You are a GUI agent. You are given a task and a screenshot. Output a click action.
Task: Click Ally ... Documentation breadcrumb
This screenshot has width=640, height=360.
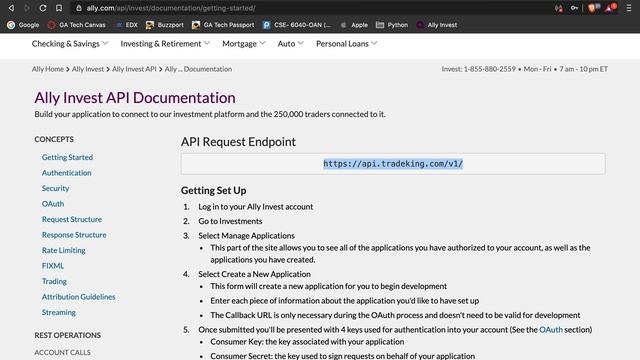click(198, 69)
